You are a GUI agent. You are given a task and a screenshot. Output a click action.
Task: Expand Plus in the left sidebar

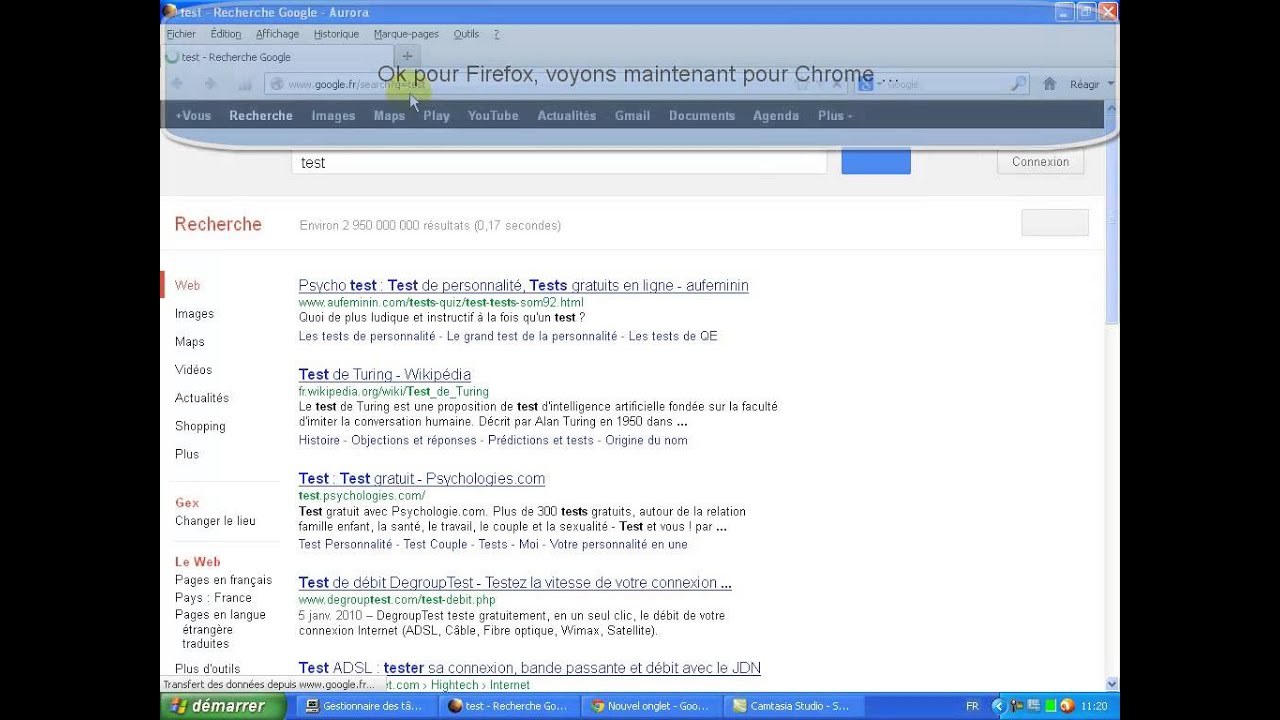pos(187,454)
